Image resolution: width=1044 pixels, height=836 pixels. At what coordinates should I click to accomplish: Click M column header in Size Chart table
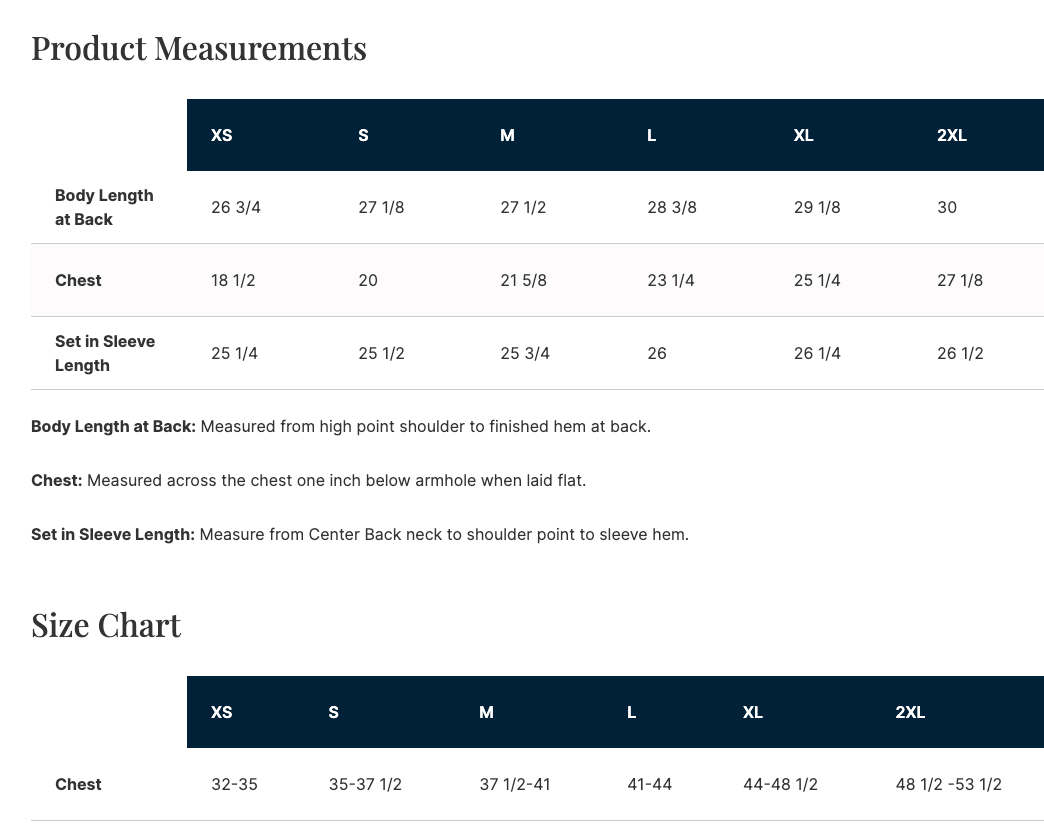[x=486, y=712]
